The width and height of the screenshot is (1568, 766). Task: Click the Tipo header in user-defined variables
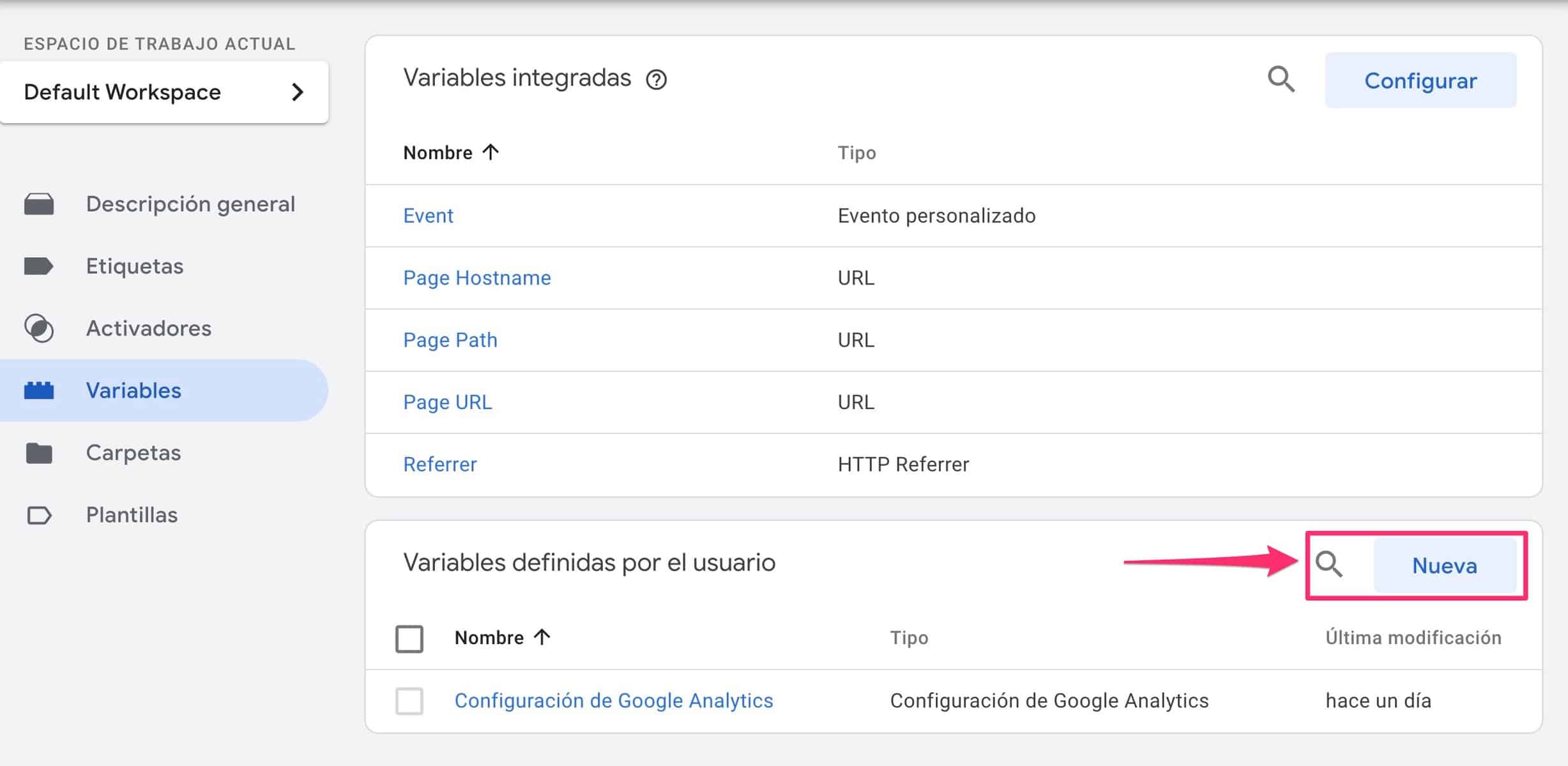909,638
